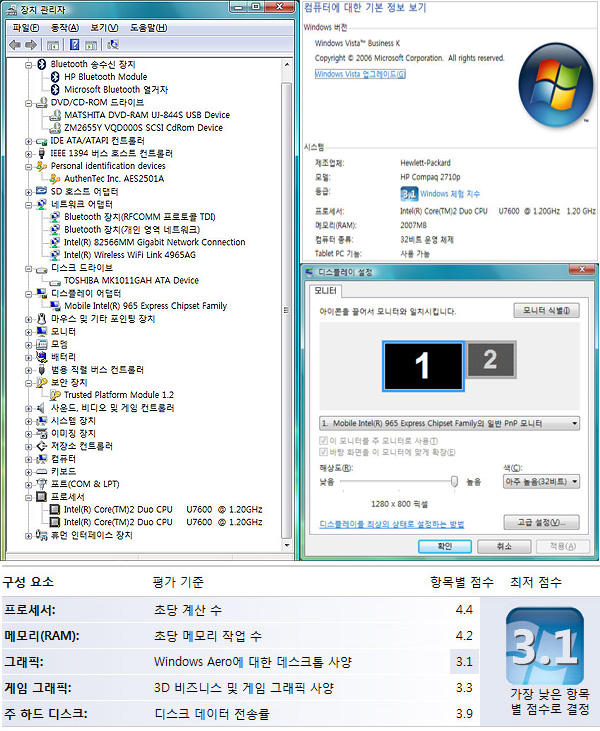
Task: Select monitor 1 thumbnail
Action: pos(423,366)
